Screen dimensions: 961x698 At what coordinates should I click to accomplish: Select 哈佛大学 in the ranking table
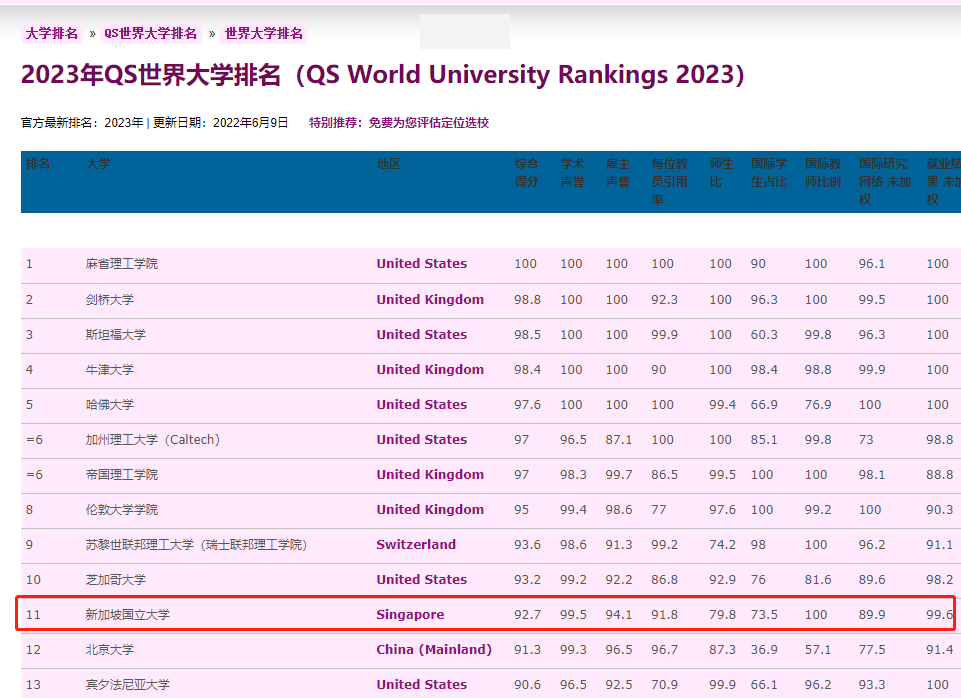pos(110,404)
